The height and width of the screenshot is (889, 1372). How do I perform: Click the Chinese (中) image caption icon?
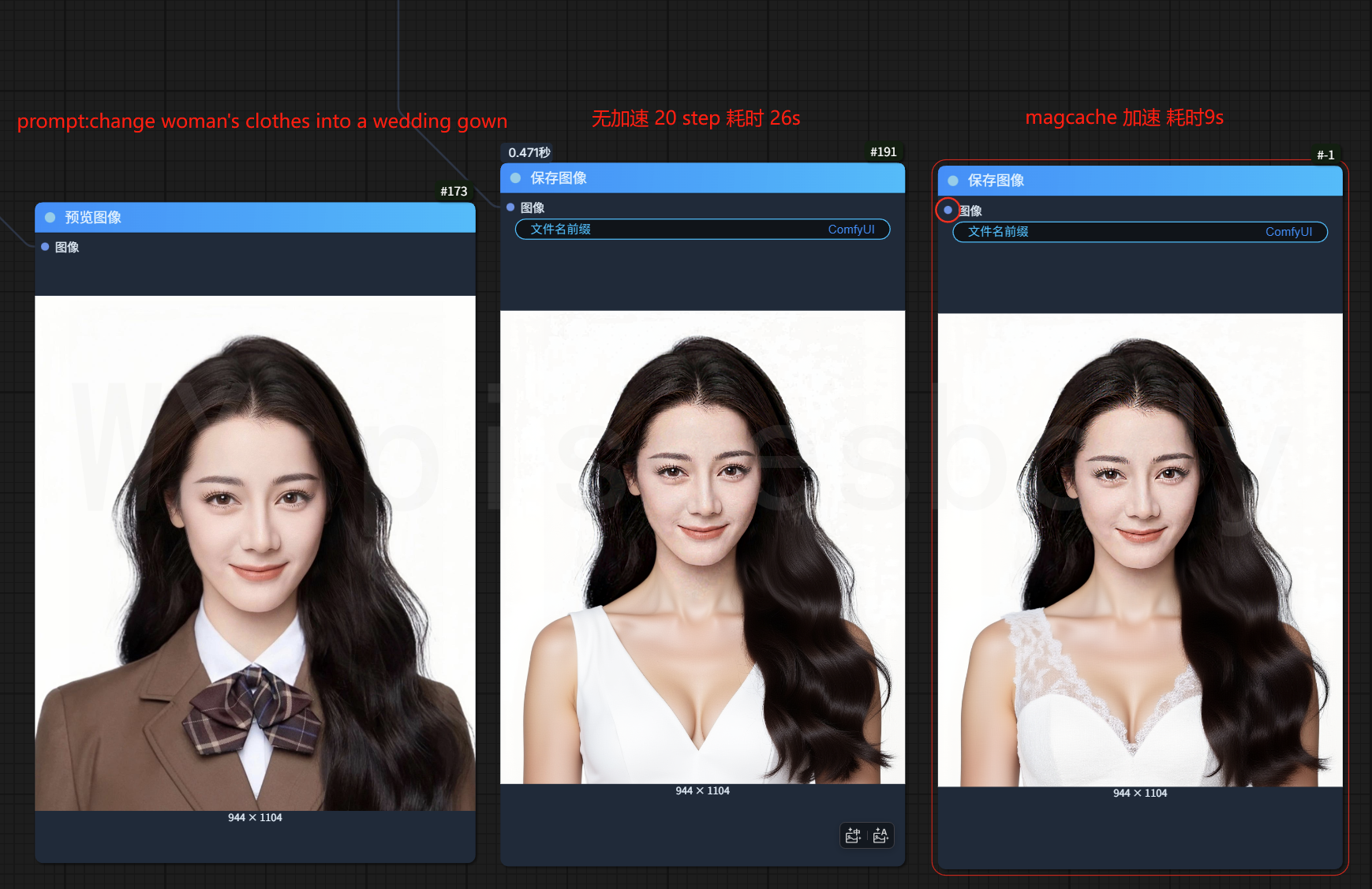[x=853, y=835]
